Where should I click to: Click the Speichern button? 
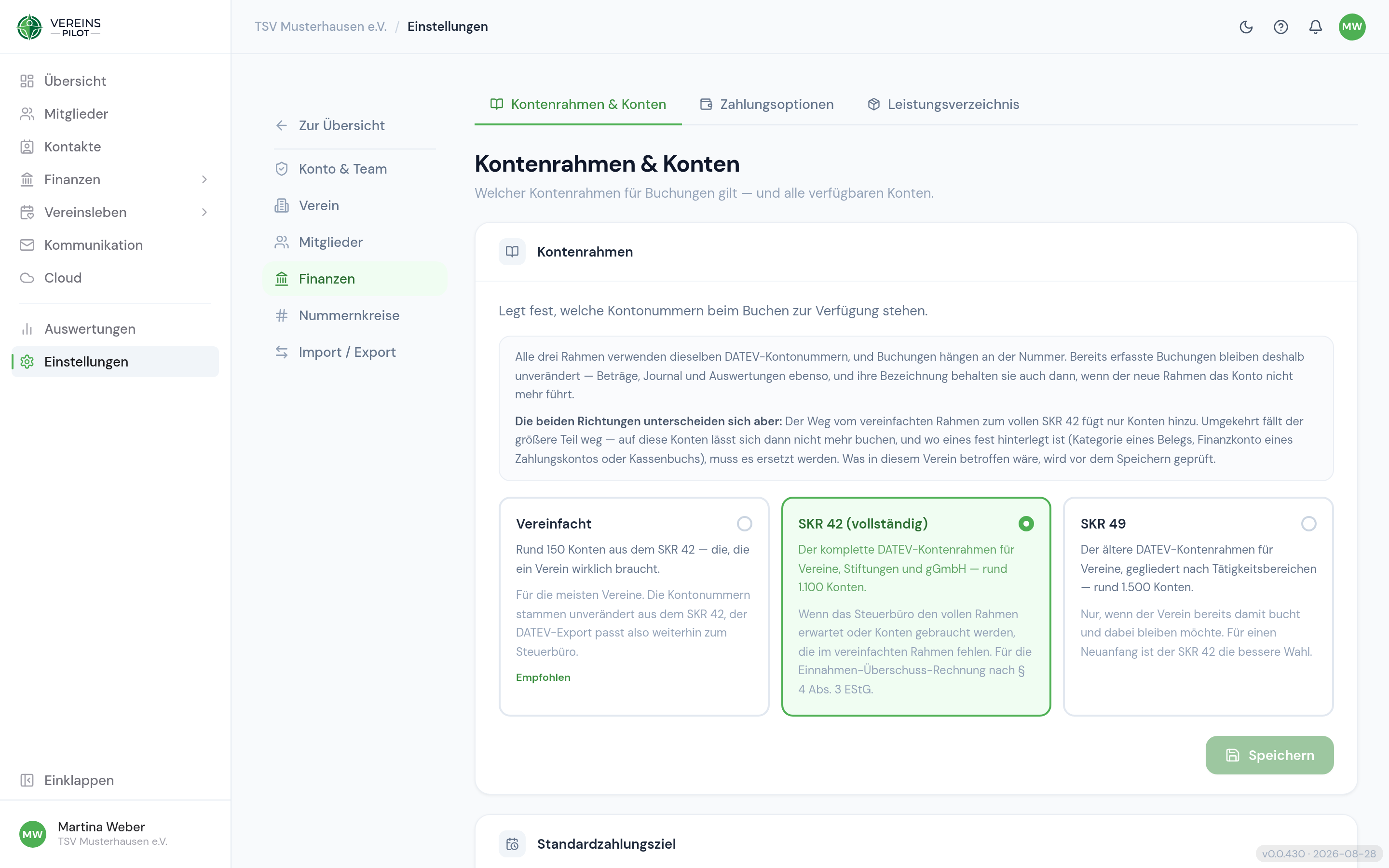[1269, 755]
